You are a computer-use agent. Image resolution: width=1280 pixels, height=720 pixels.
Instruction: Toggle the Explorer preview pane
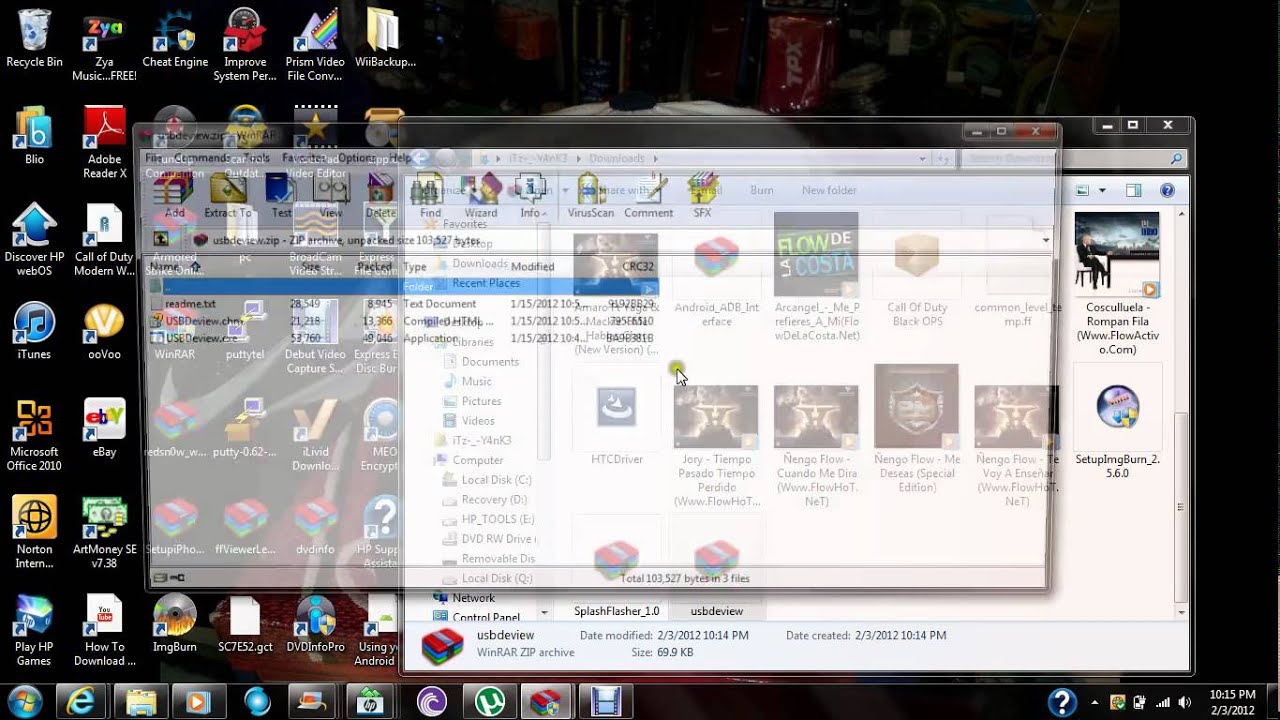tap(1133, 190)
